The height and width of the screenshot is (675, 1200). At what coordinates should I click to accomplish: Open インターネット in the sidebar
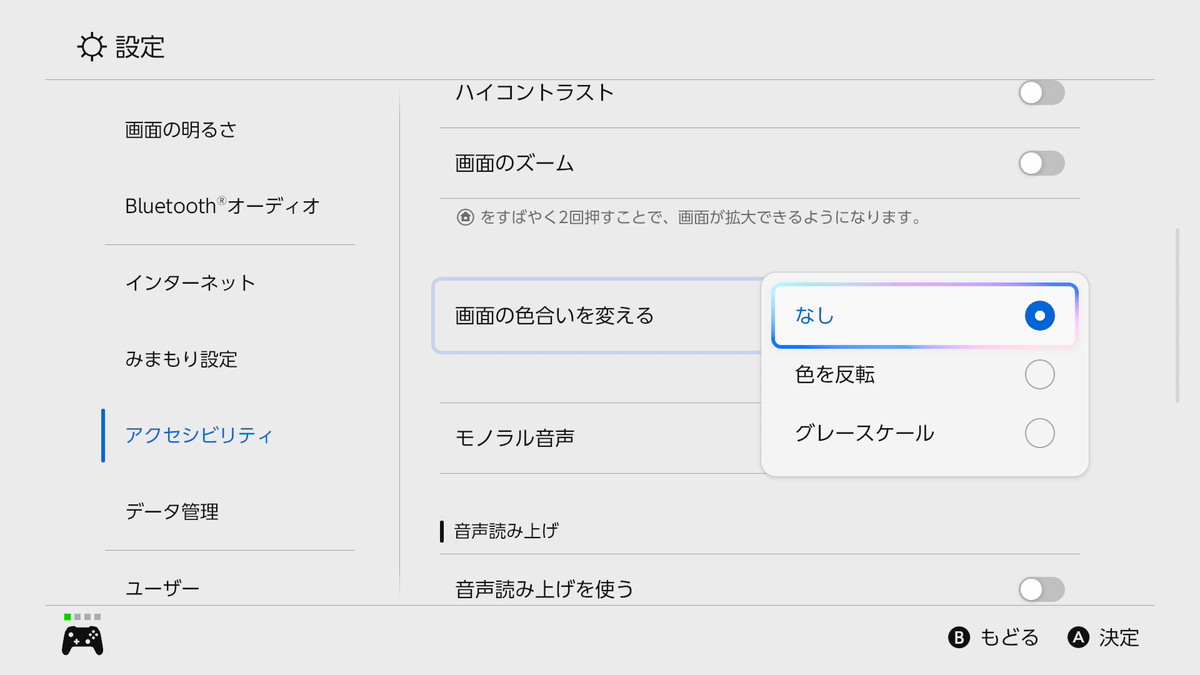tap(190, 283)
